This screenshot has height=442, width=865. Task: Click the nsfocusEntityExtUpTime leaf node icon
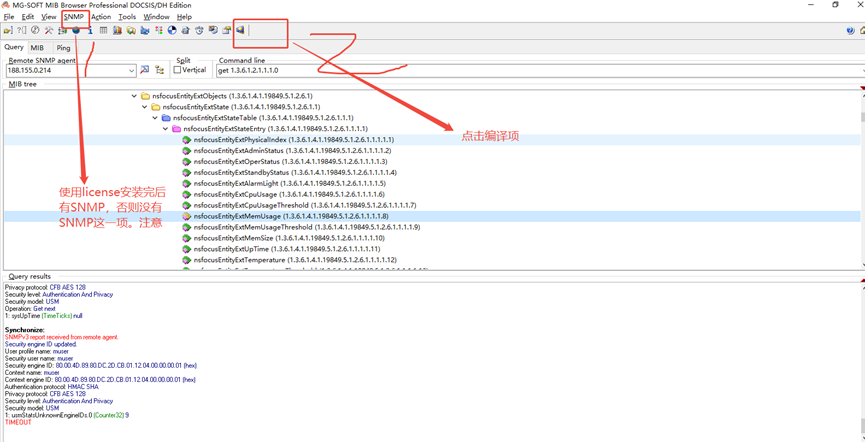(x=187, y=249)
